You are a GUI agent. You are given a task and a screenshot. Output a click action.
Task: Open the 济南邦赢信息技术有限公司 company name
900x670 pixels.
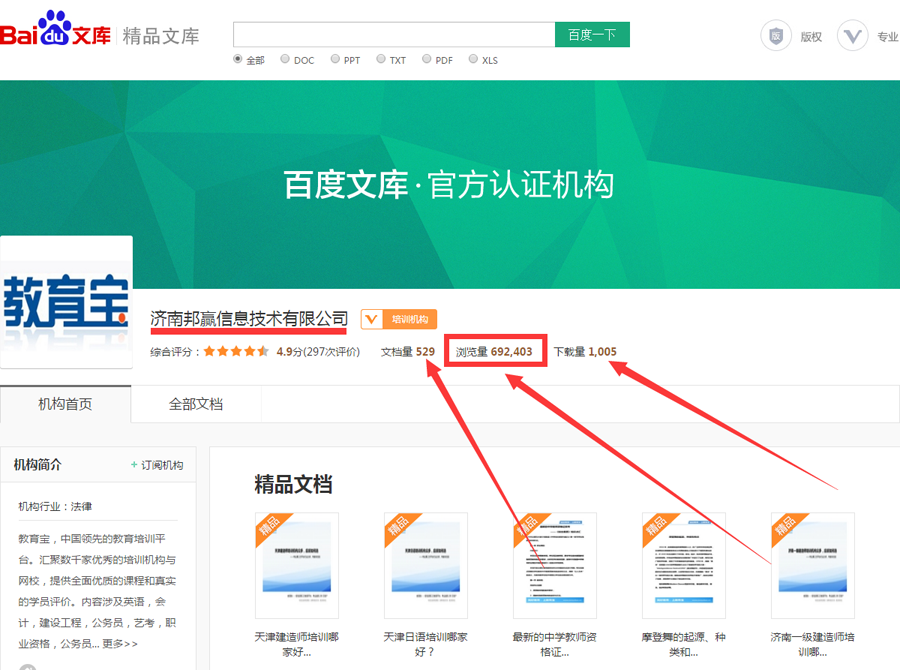pos(249,319)
